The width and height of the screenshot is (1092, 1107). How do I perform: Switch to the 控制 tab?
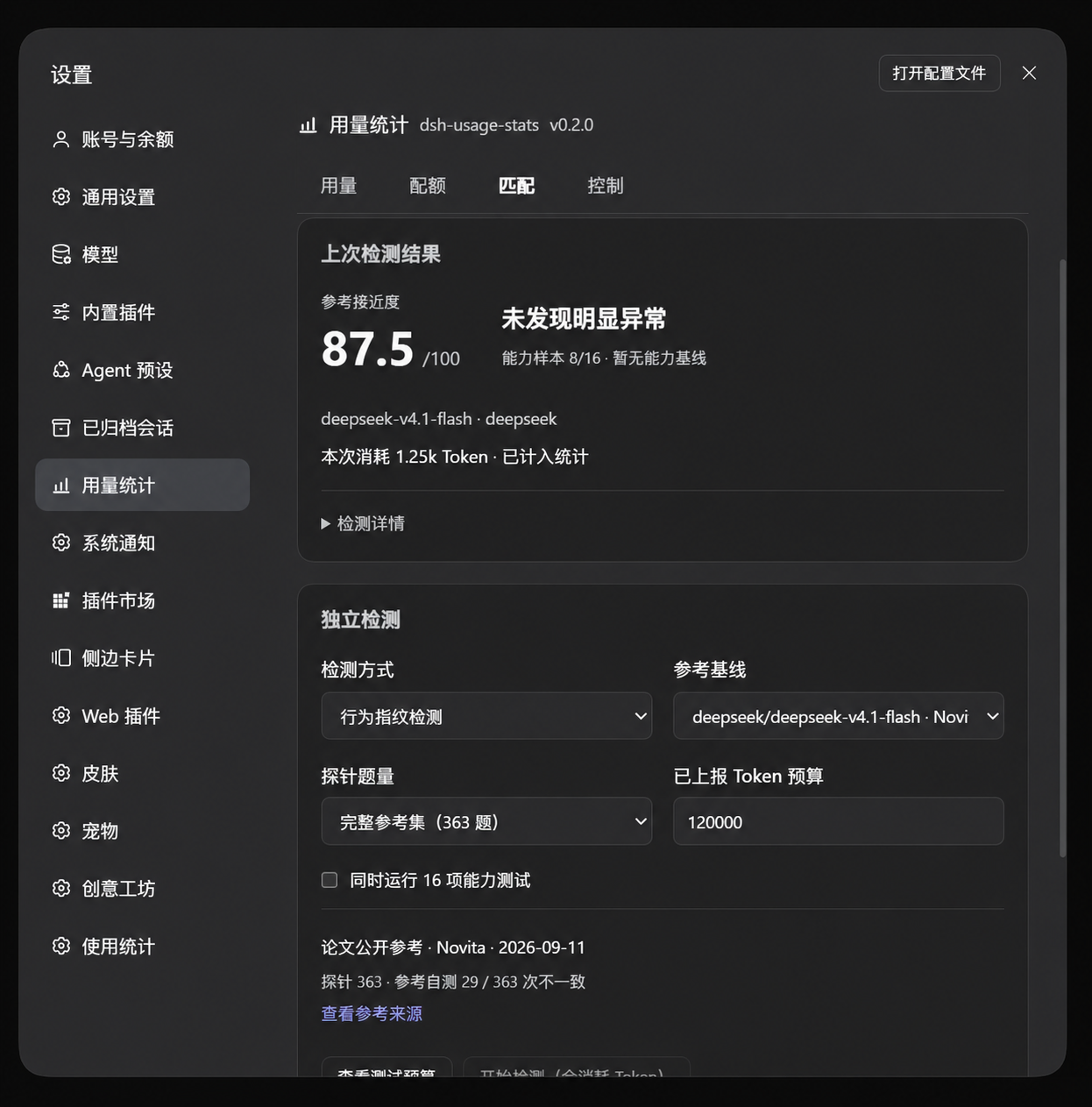point(606,186)
